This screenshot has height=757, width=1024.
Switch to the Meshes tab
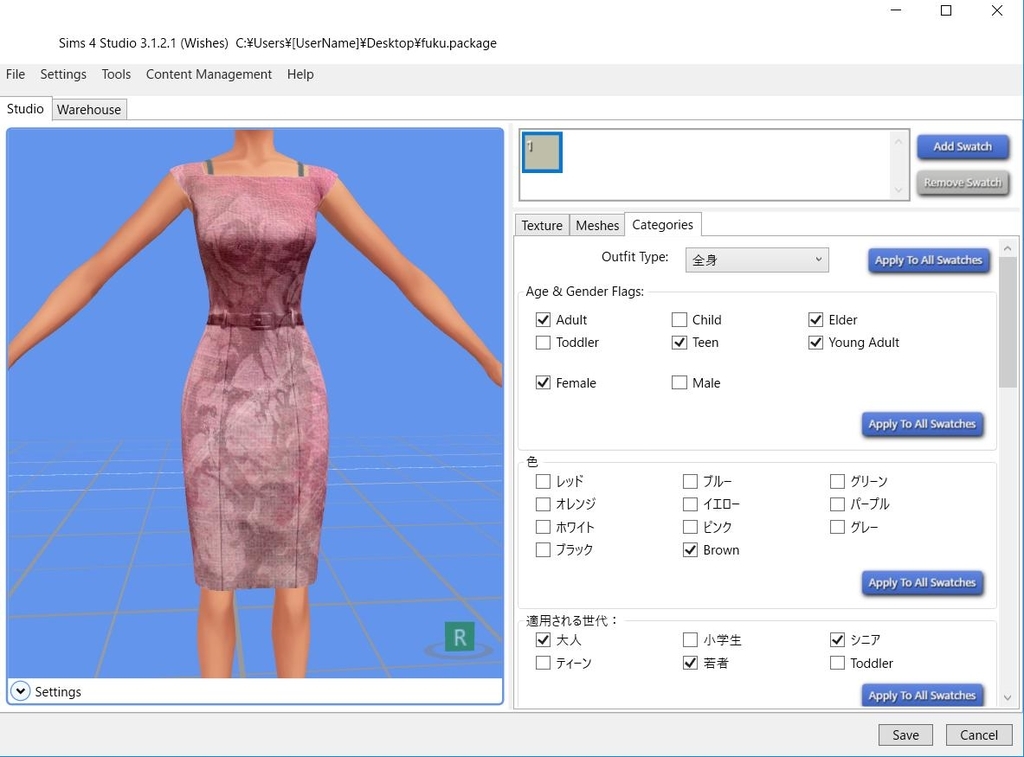point(597,225)
